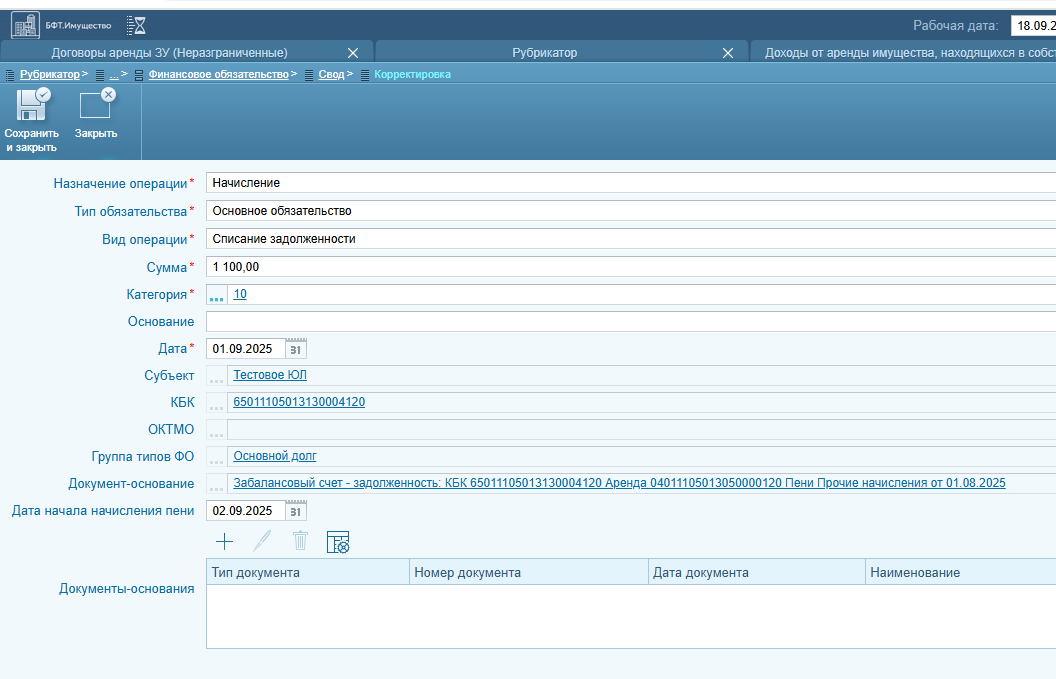Click the table settings icon
1056x679 pixels.
point(338,542)
